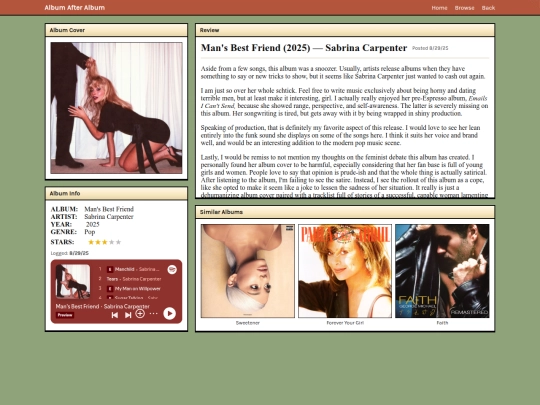Image resolution: width=540 pixels, height=405 pixels.
Task: Click the Emails I Can't Send italic text
Action: pos(344,102)
